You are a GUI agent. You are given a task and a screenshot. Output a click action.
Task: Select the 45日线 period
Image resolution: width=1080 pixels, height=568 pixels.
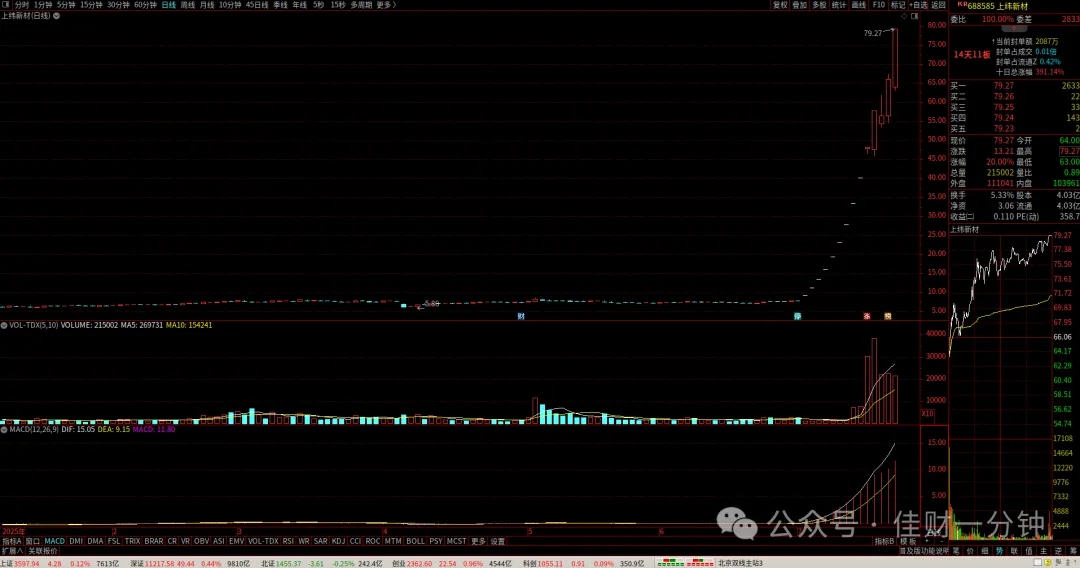(x=257, y=5)
